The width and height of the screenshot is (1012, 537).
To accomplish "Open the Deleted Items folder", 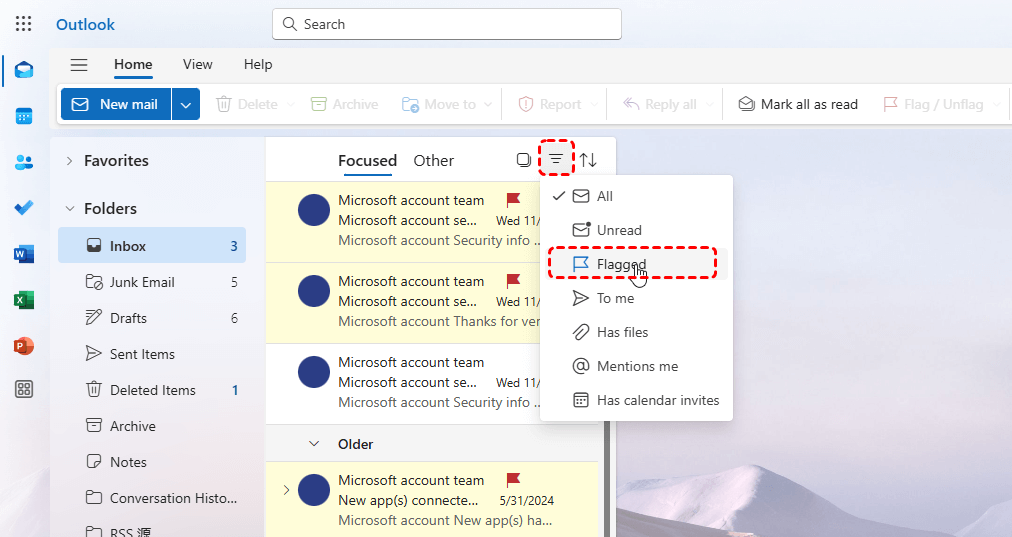I will tap(152, 390).
